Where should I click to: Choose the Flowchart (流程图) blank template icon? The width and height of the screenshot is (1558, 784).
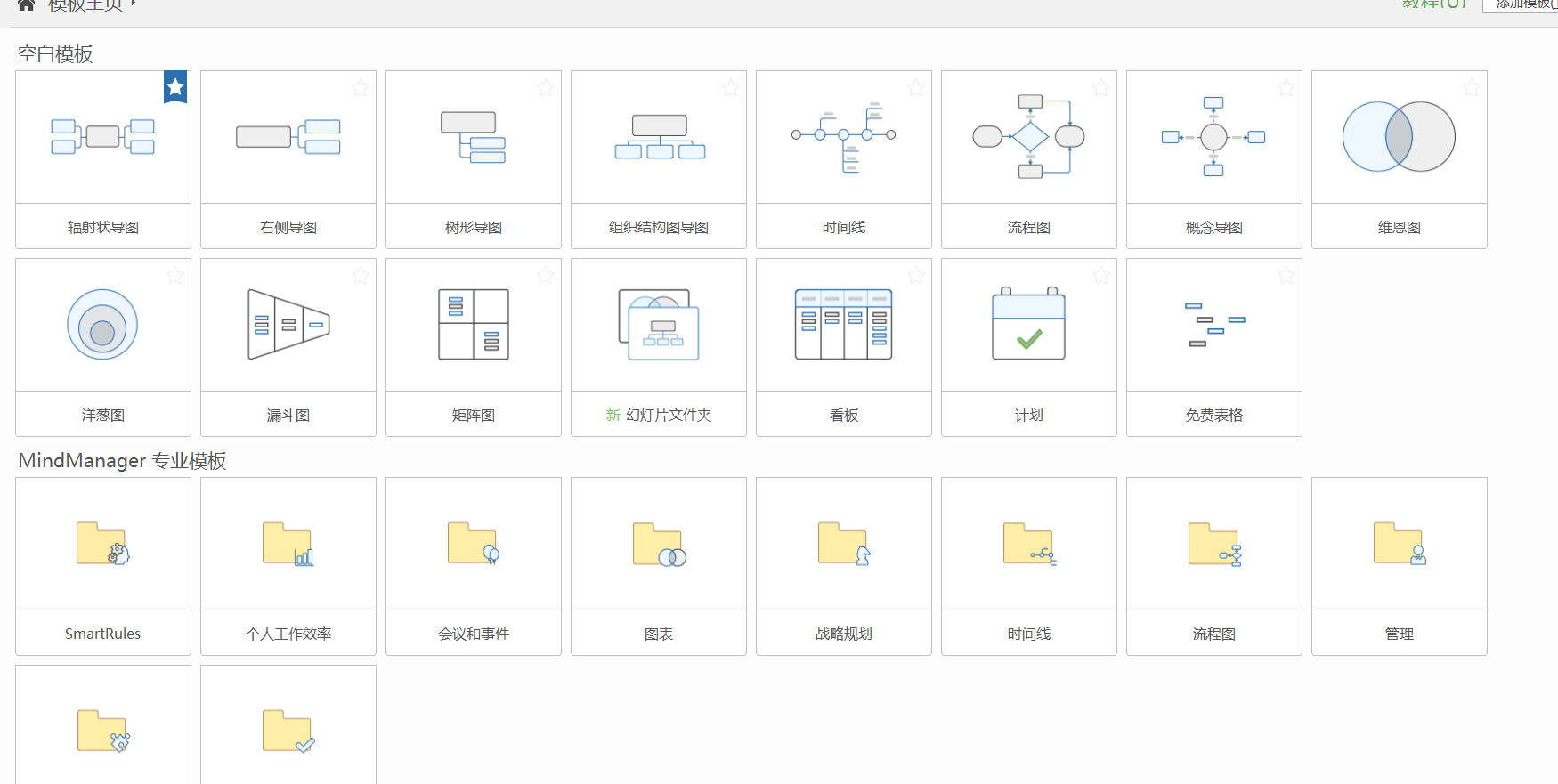[x=1029, y=137]
